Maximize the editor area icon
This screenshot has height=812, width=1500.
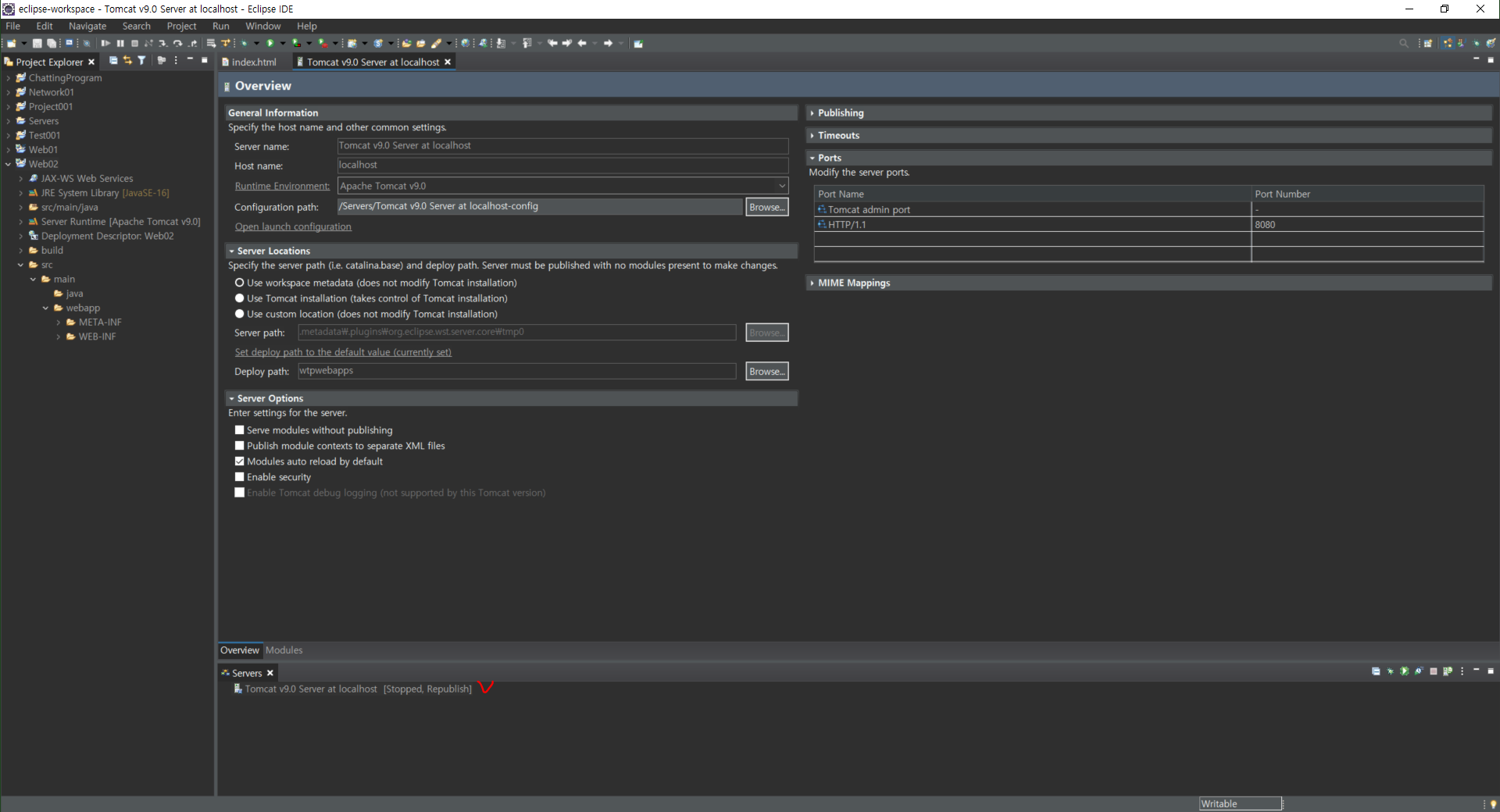click(1491, 60)
